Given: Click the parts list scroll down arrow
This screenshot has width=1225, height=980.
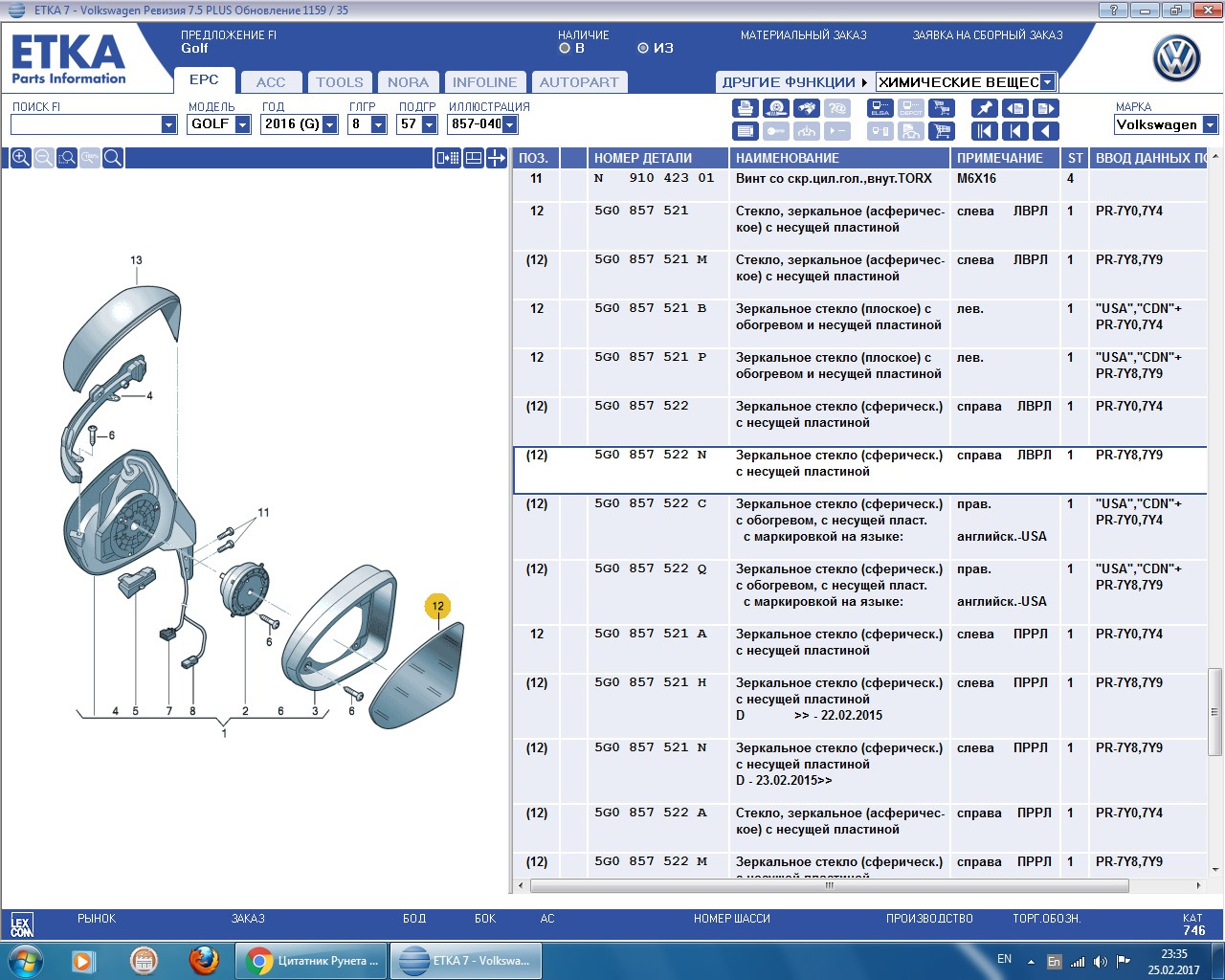Looking at the screenshot, I should coord(1215,869).
